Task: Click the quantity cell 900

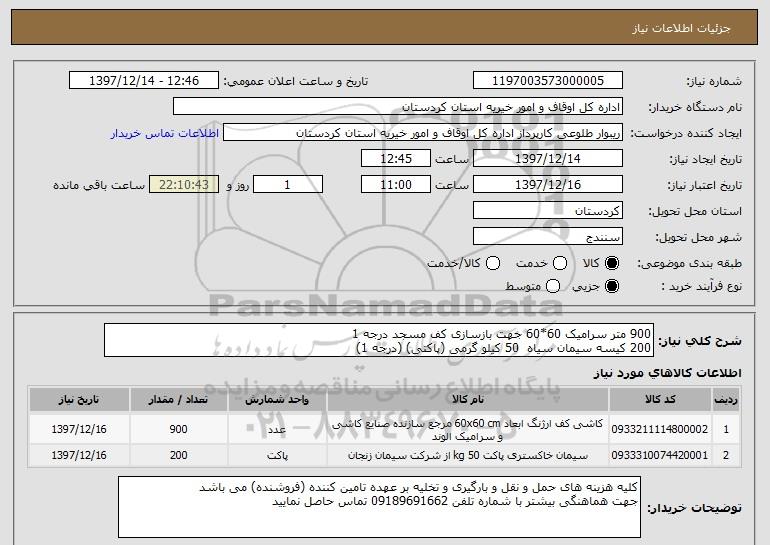Action: [178, 429]
